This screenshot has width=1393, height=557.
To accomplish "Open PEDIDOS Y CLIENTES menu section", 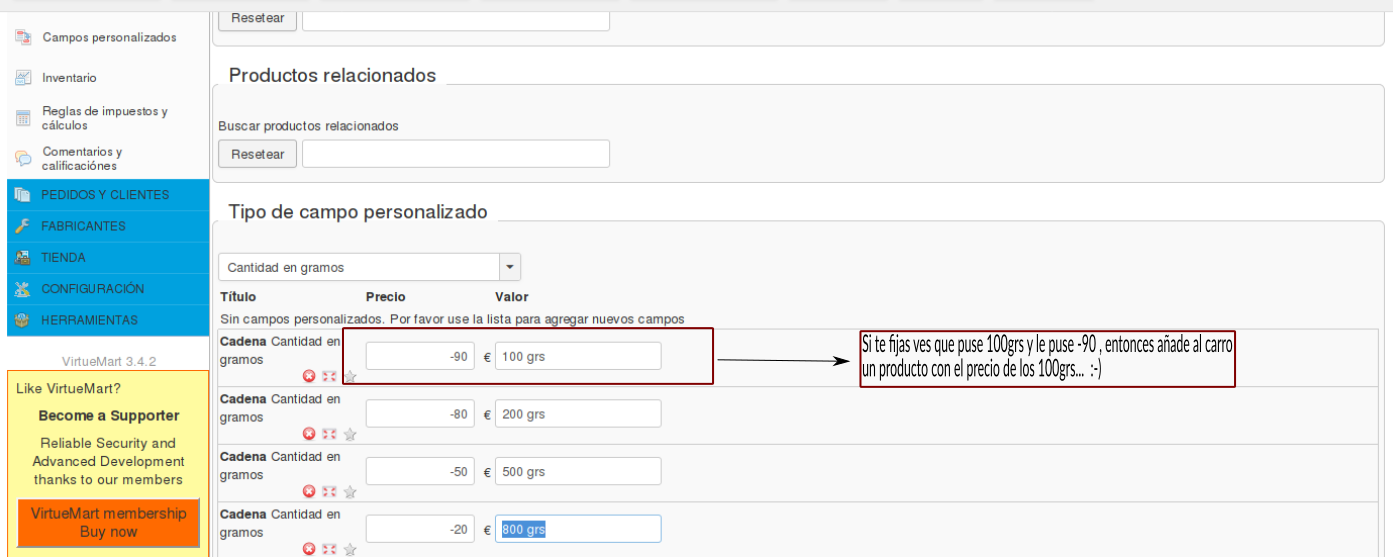I will (x=108, y=195).
